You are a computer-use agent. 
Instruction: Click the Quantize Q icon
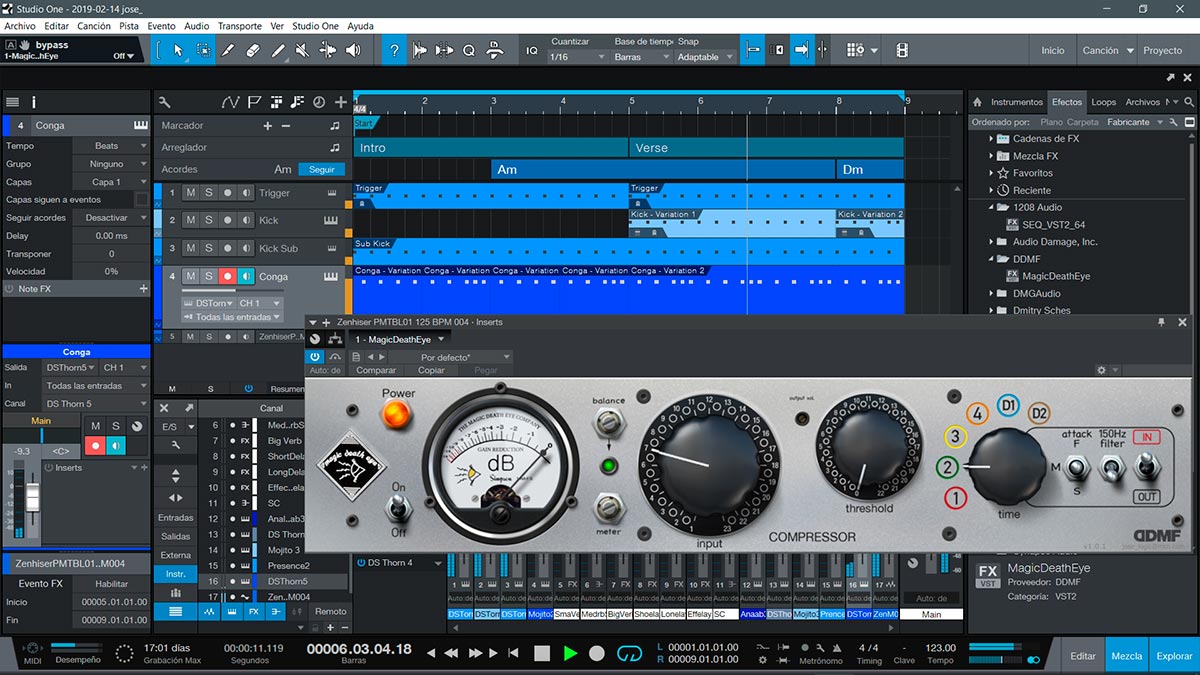tap(469, 50)
